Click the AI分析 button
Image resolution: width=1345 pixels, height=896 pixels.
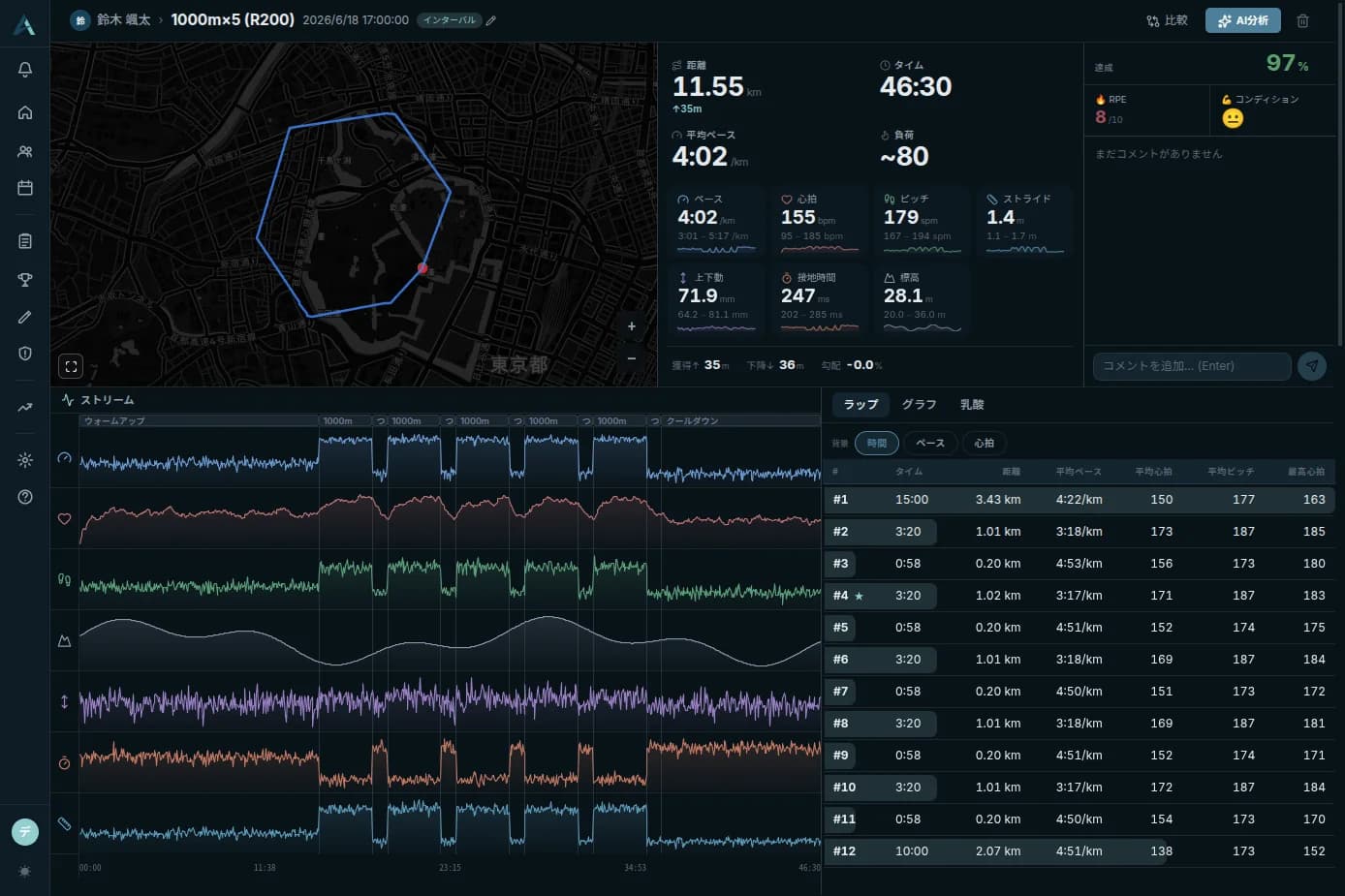1243,20
